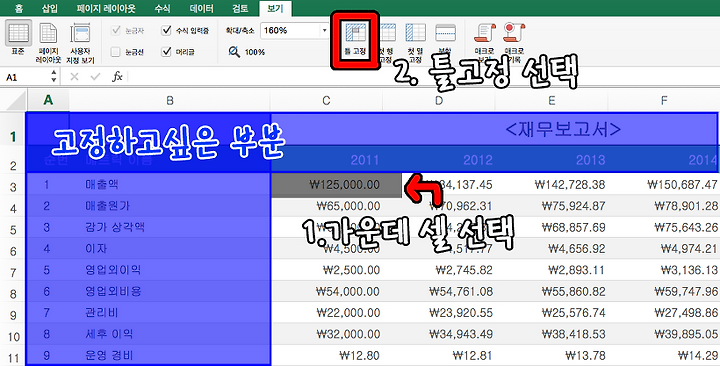Click cell ₩142,728.38
Image resolution: width=720 pixels, height=366 pixels.
551,185
